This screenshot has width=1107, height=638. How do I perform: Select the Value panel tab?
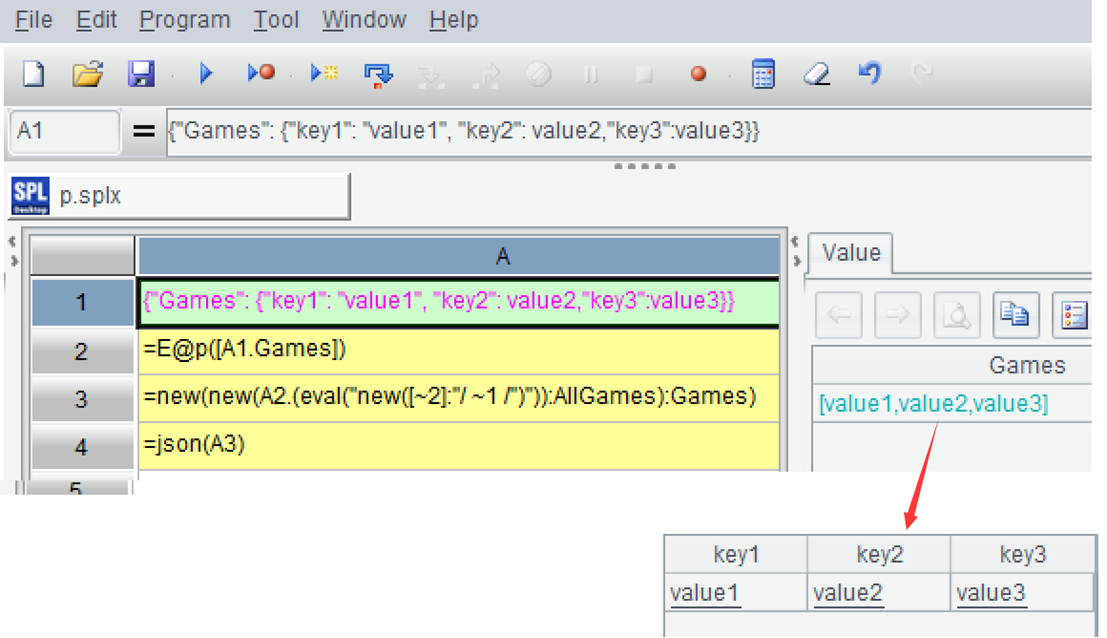click(x=850, y=253)
